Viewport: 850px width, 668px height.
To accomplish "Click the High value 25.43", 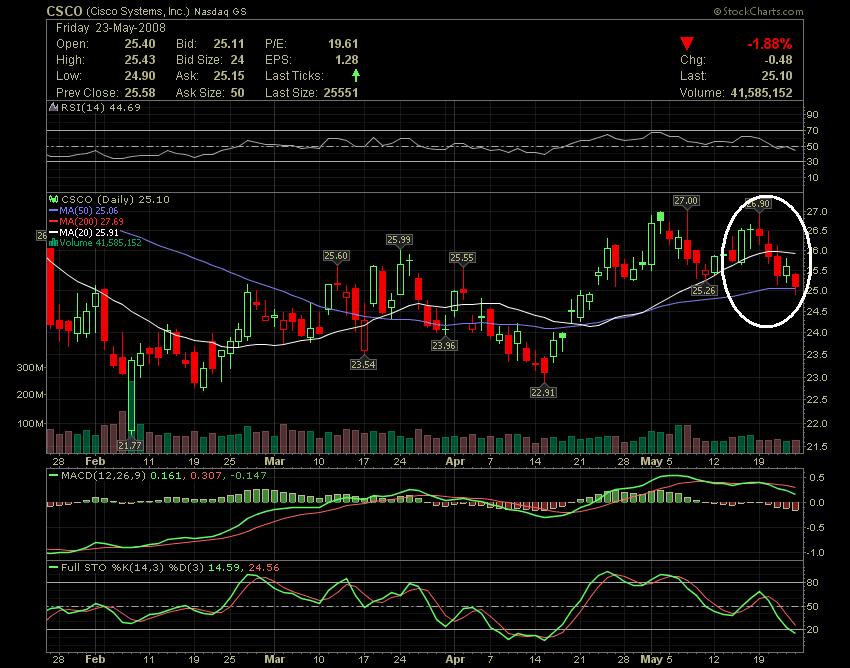I will click(140, 60).
